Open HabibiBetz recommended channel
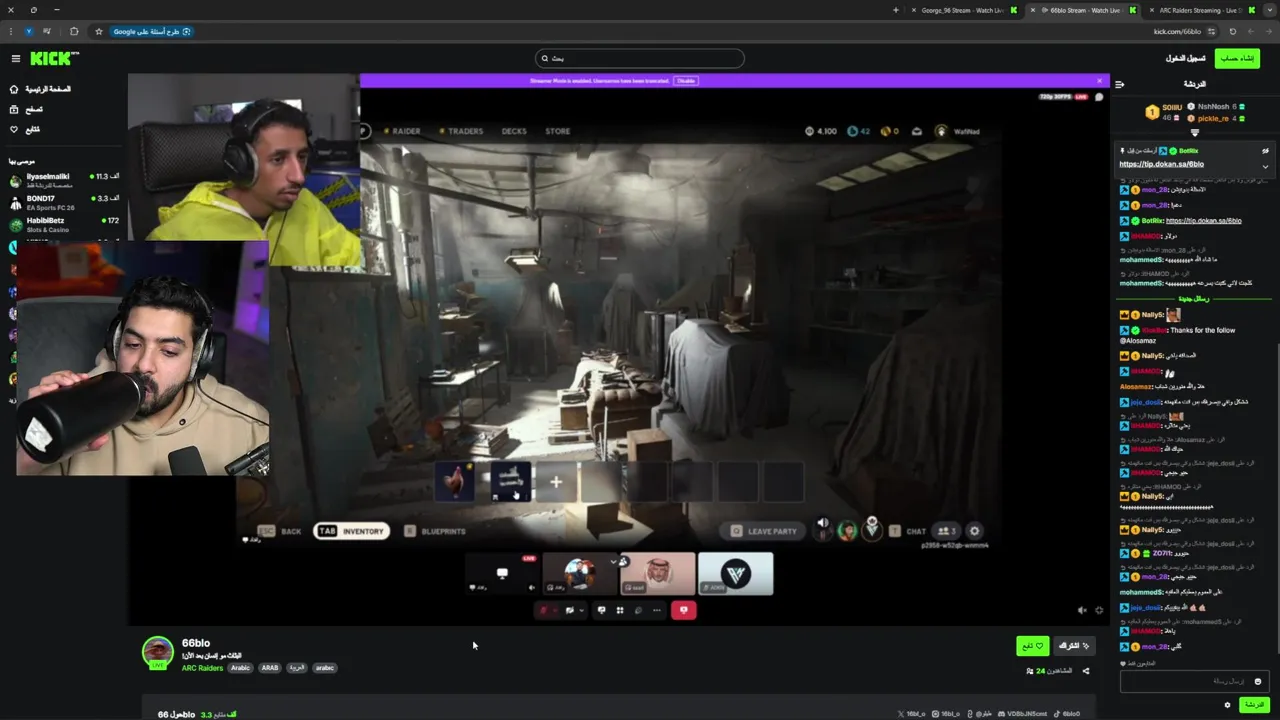This screenshot has width=1280, height=720. [x=62, y=225]
